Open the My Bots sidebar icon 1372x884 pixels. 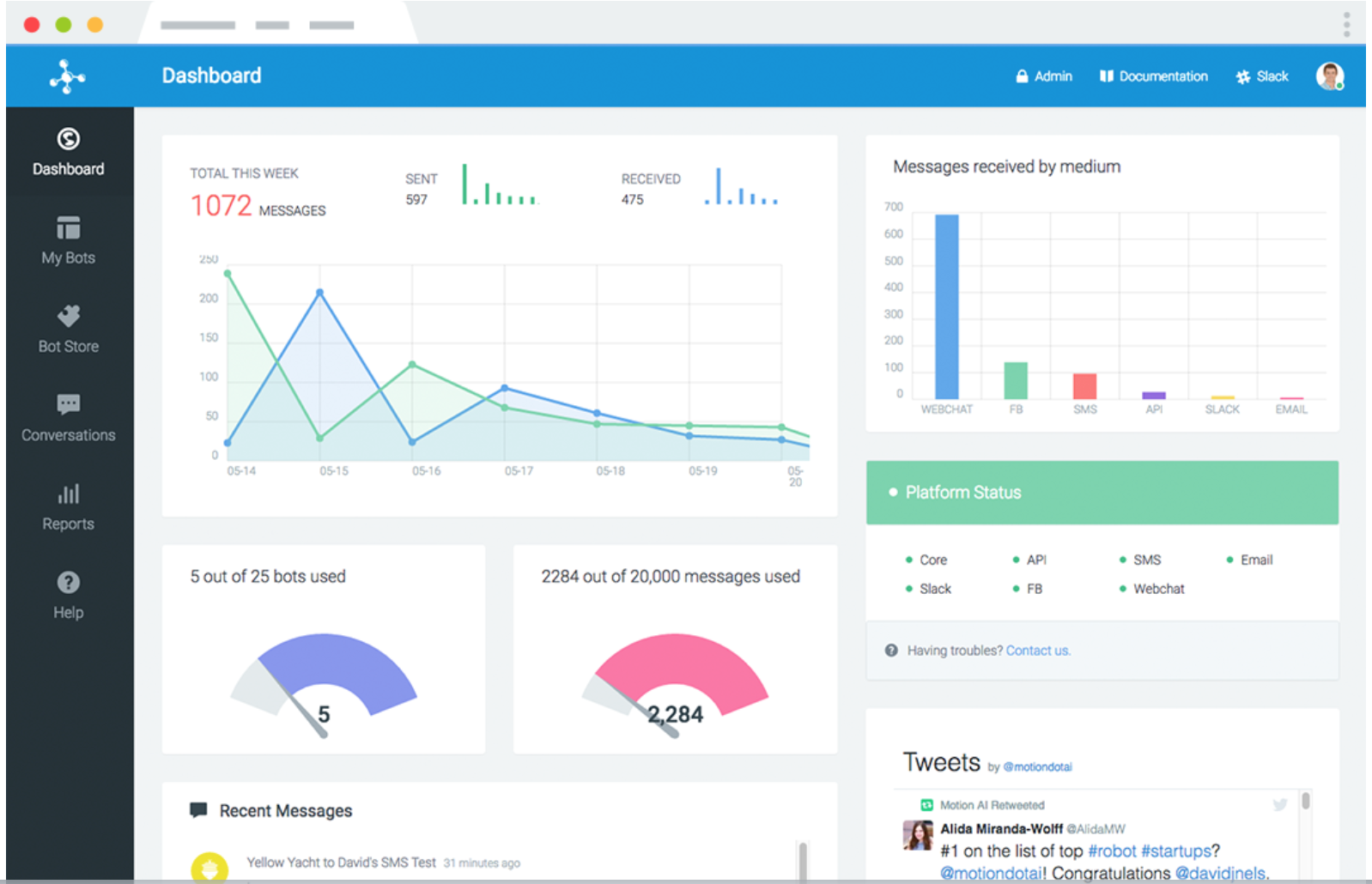pos(68,228)
